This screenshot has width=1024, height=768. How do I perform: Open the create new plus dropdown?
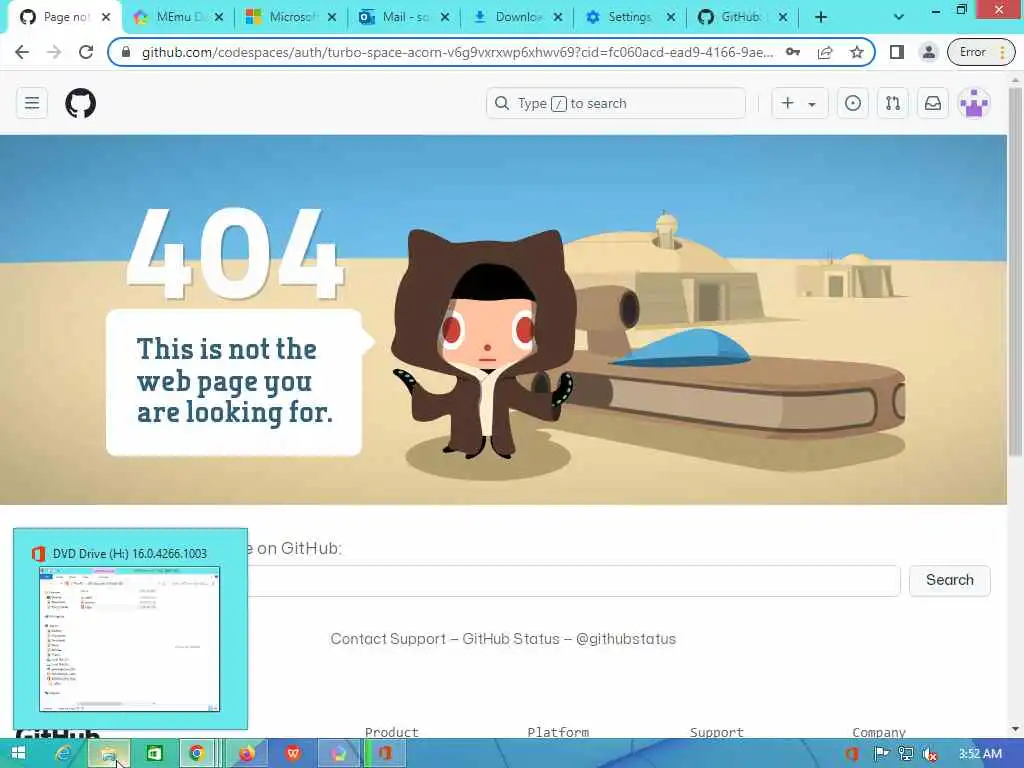point(799,103)
